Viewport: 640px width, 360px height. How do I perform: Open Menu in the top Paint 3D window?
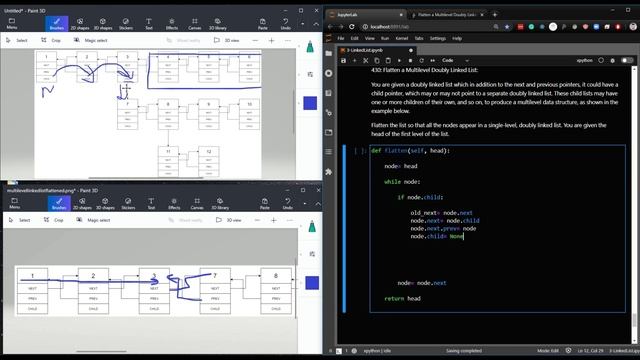(x=12, y=24)
